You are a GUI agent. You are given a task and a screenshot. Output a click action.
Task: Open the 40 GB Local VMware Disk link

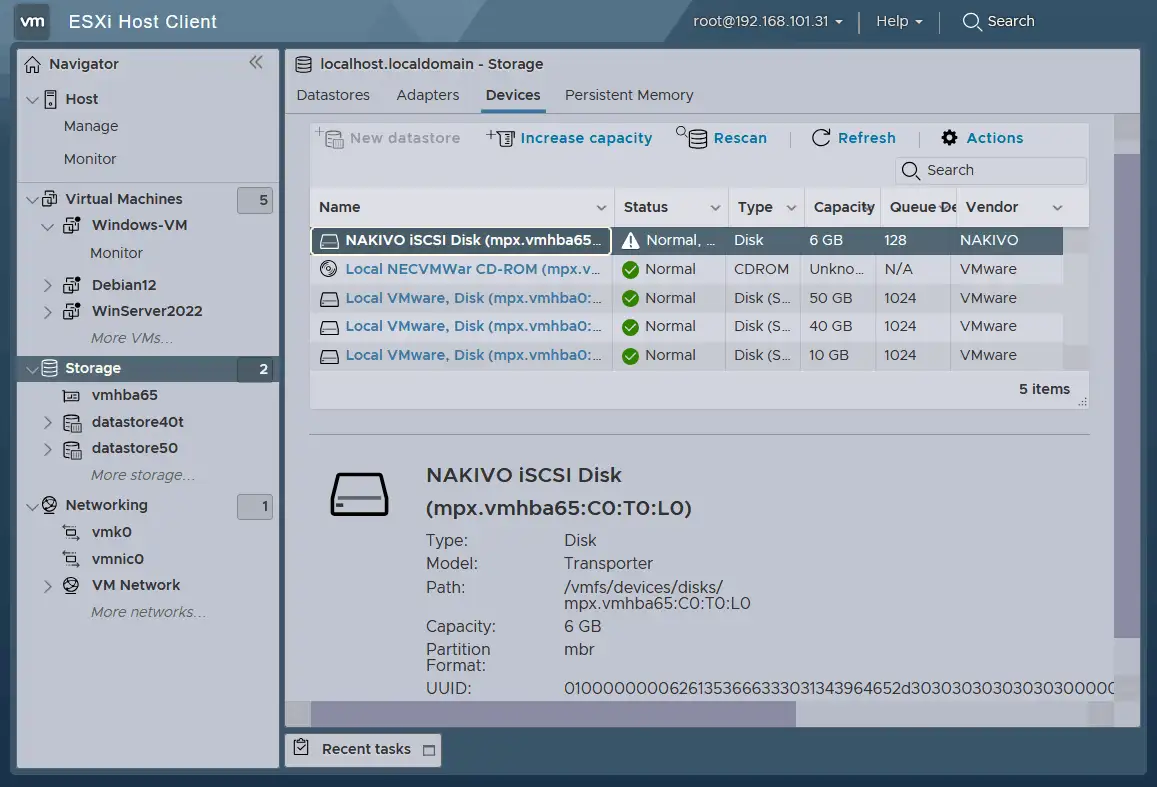(x=474, y=326)
